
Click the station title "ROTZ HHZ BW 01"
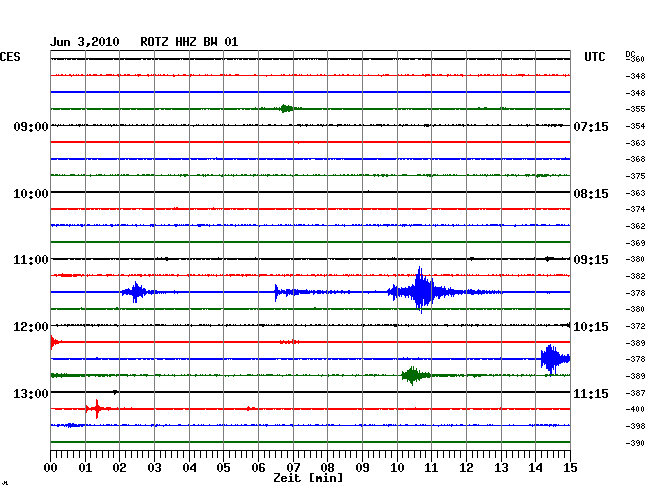pos(189,42)
